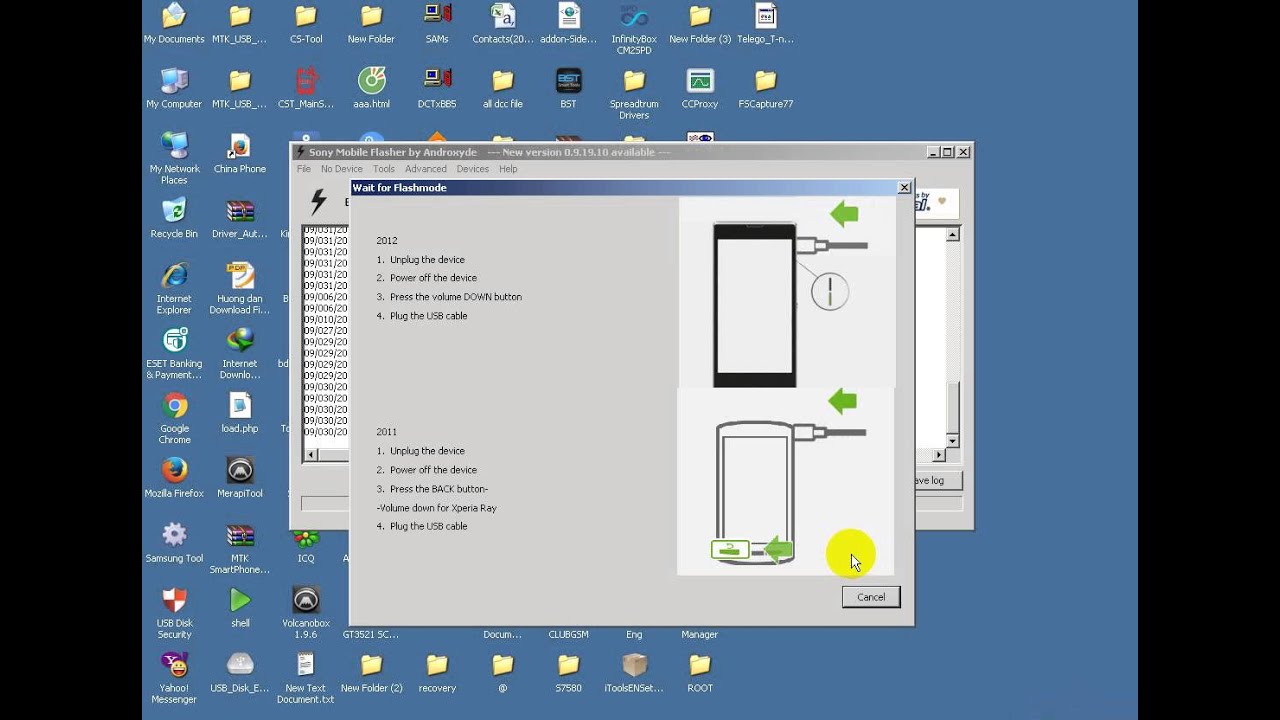Launch BST desktop icon
The height and width of the screenshot is (720, 1280).
568,89
